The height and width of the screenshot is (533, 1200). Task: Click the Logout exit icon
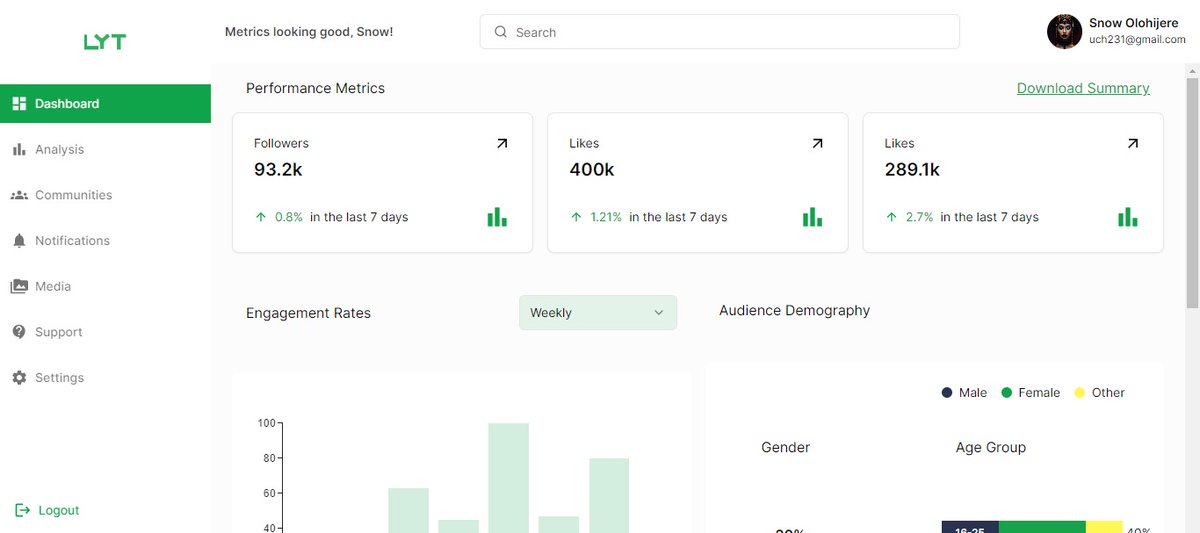pos(23,510)
